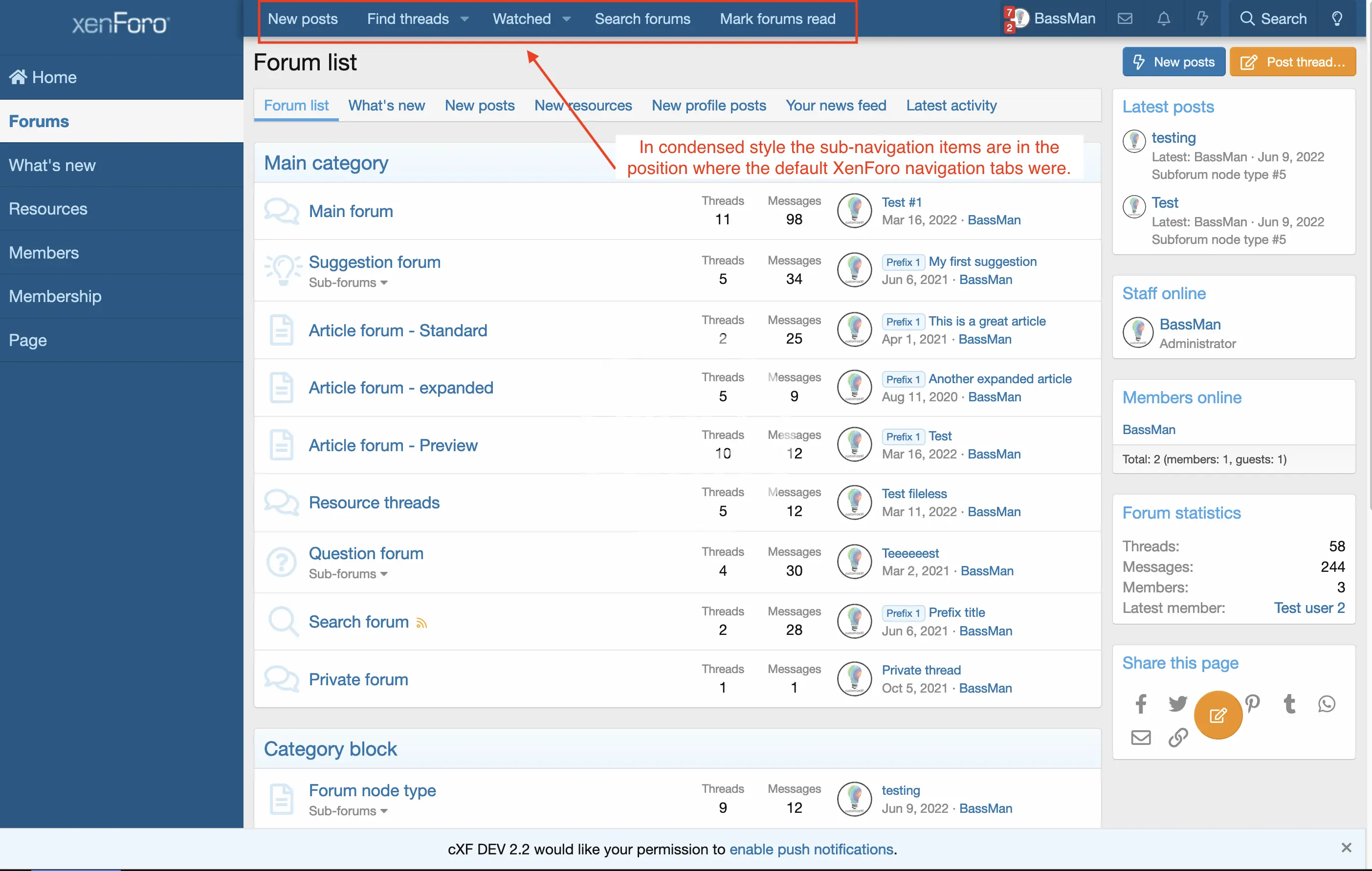Click the light bulb style chooser icon
Viewport: 1372px width, 871px height.
(1337, 19)
